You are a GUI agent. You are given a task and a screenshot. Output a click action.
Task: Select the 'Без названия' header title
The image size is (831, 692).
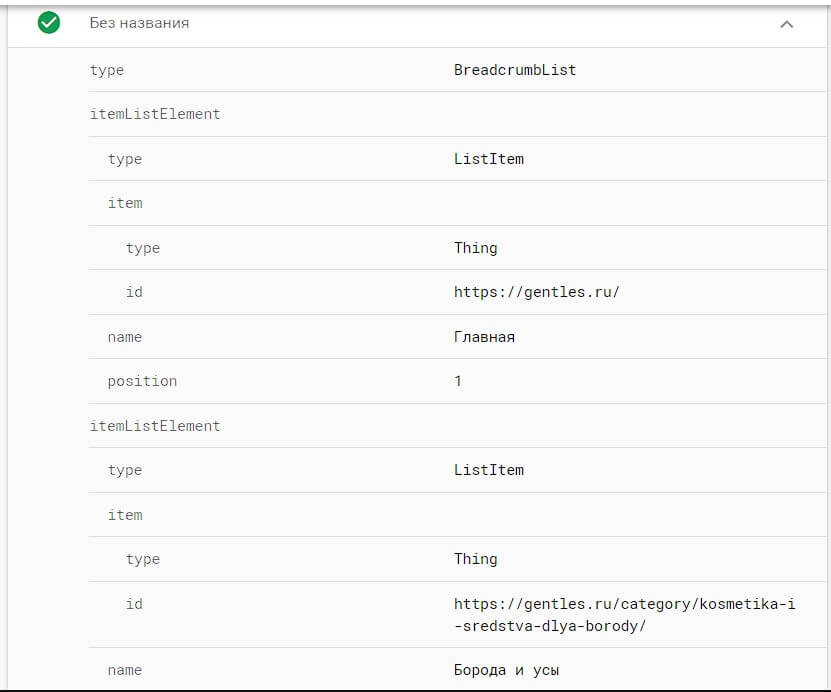[139, 23]
